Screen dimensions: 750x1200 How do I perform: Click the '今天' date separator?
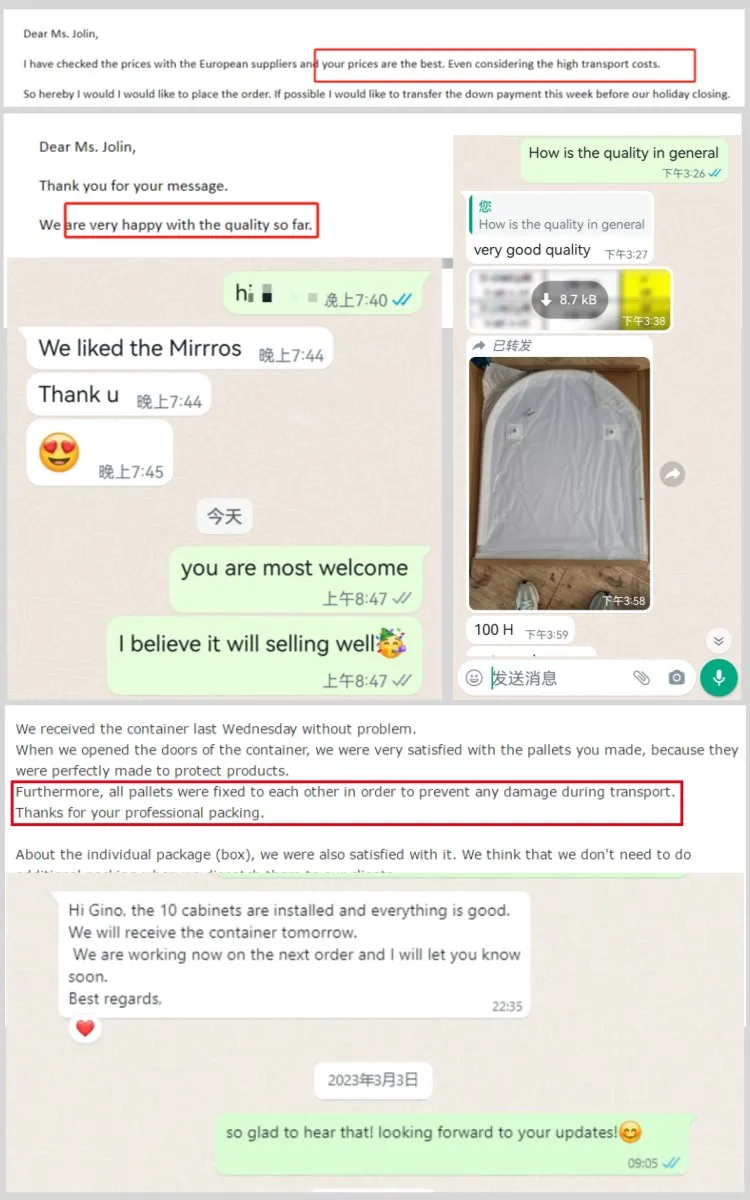[x=225, y=516]
